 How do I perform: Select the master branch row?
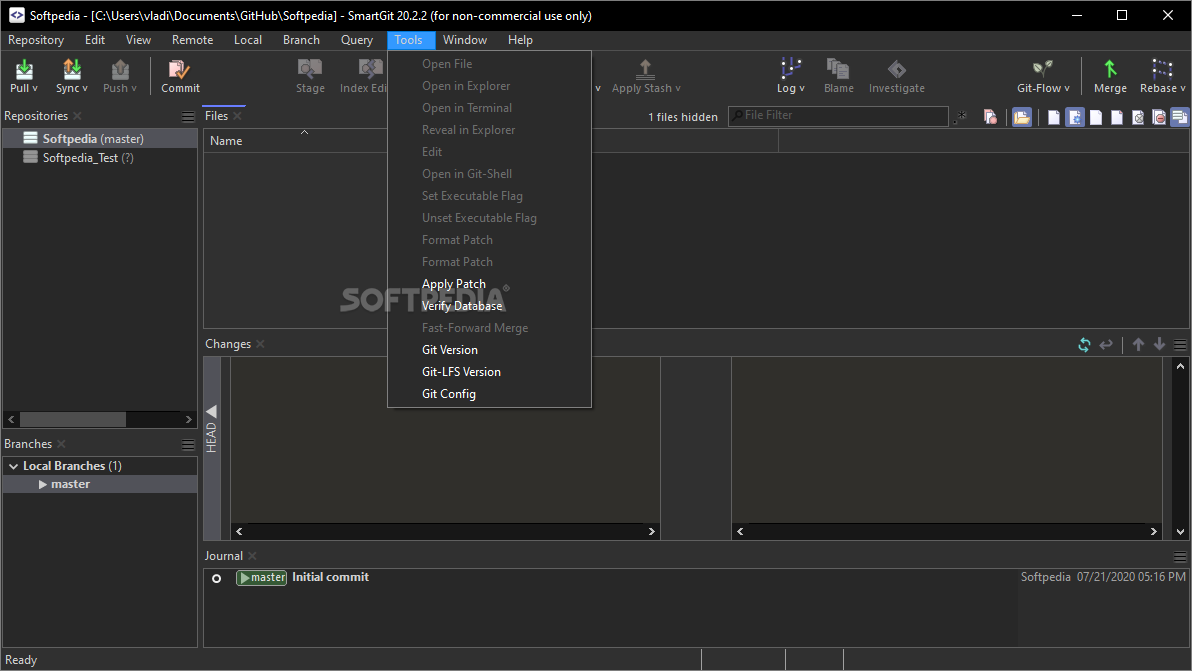pyautogui.click(x=100, y=484)
